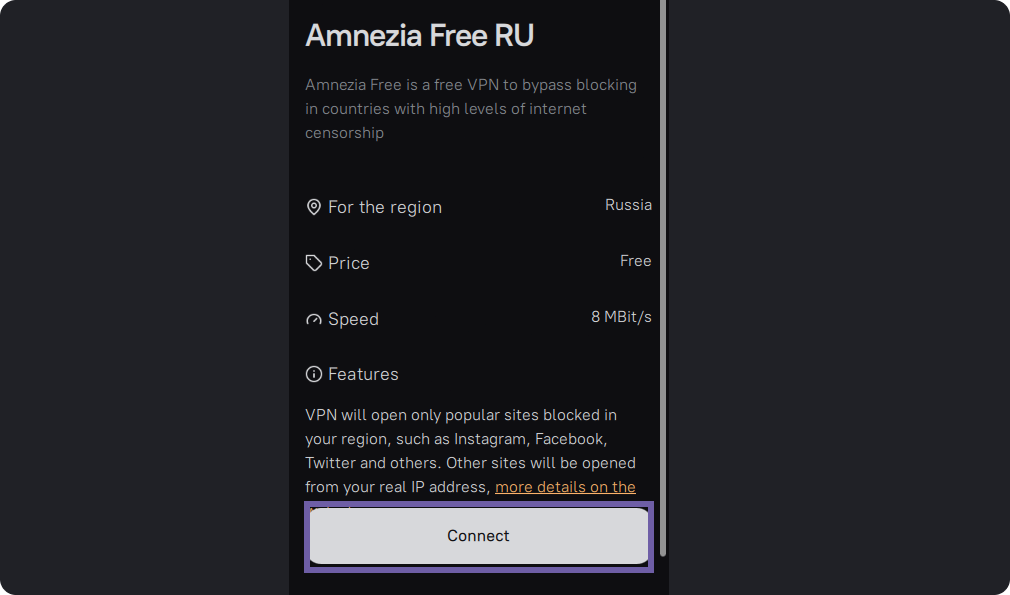Click the Amnezia Free description paragraph

[471, 109]
